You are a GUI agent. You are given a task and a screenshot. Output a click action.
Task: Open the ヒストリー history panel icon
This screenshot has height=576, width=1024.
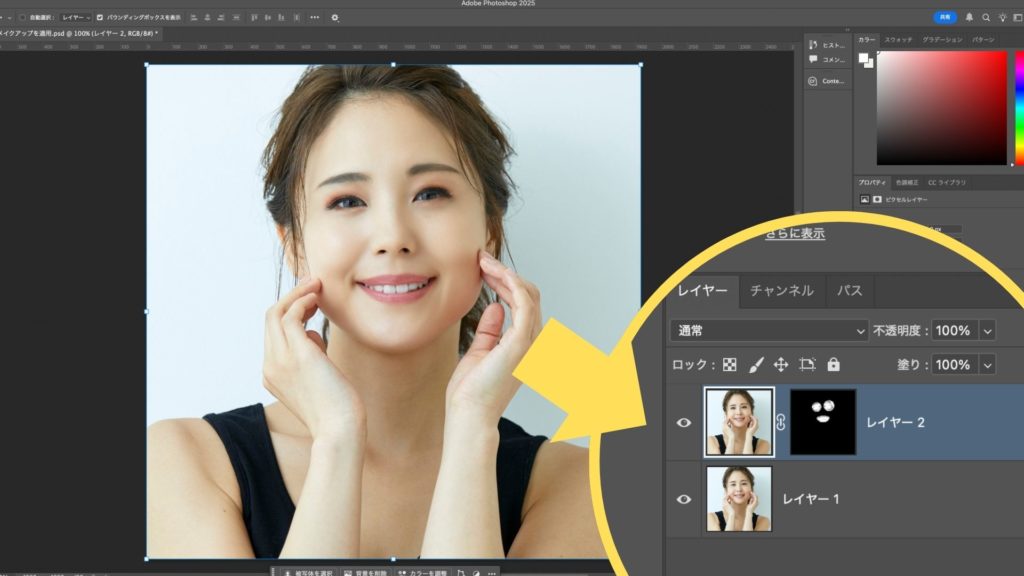coord(827,45)
